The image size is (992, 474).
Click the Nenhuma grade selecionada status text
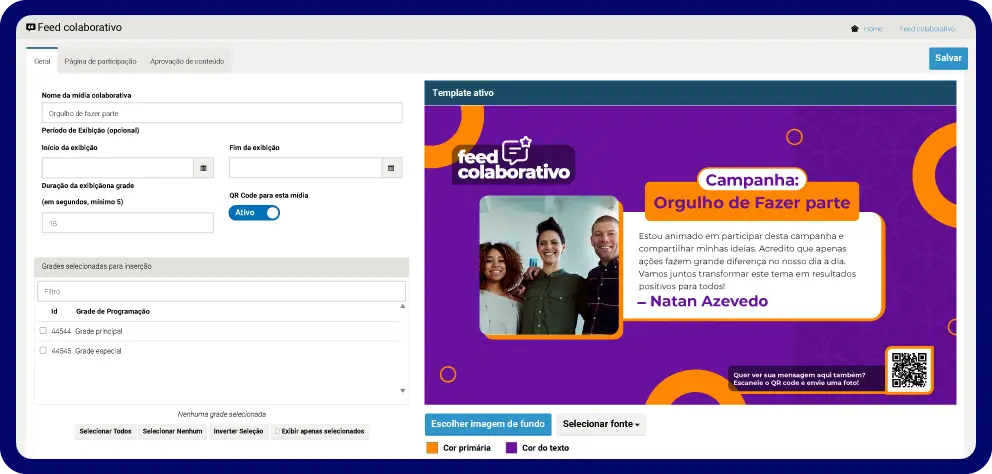tap(221, 415)
